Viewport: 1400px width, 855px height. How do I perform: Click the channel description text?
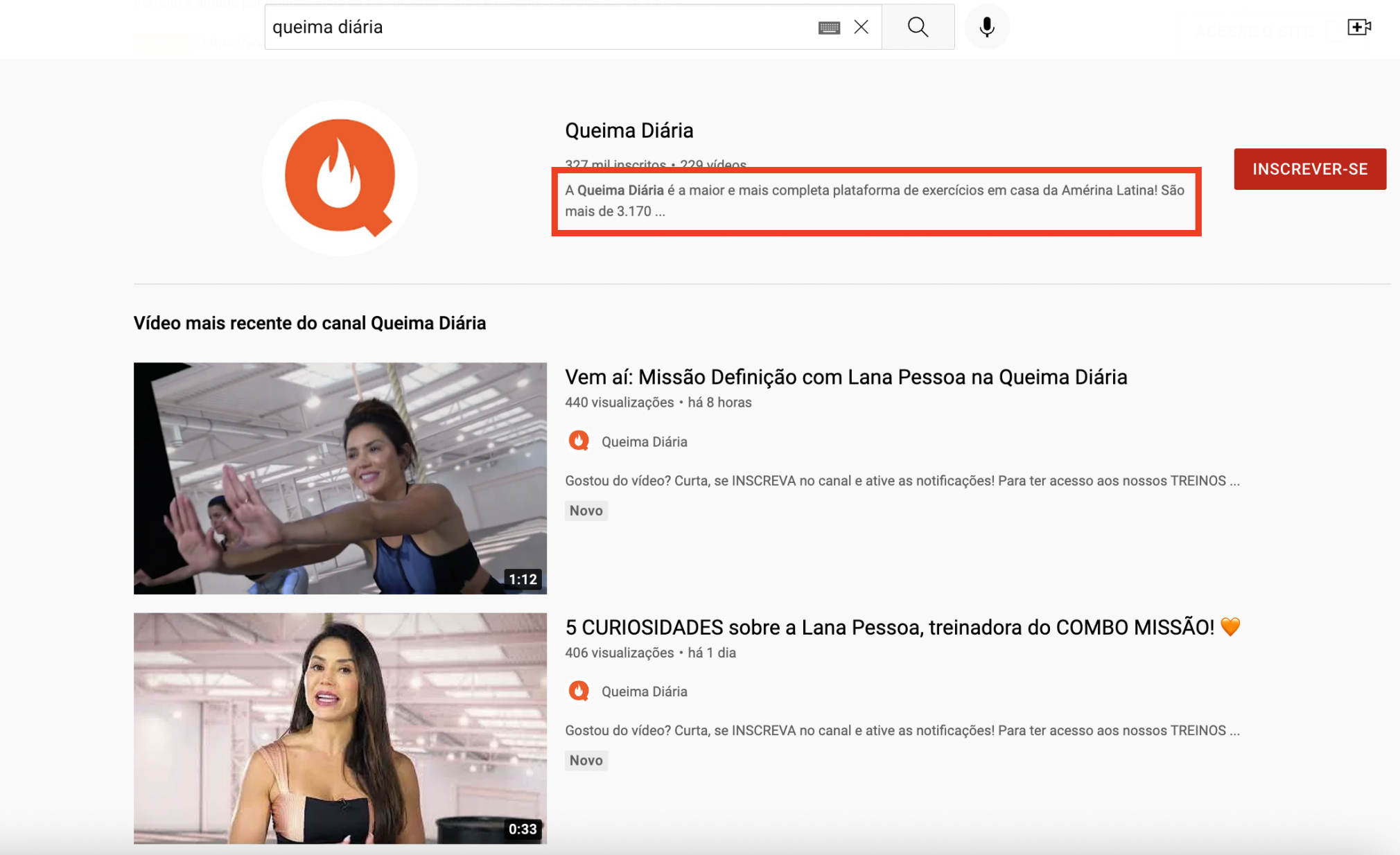pyautogui.click(x=873, y=200)
